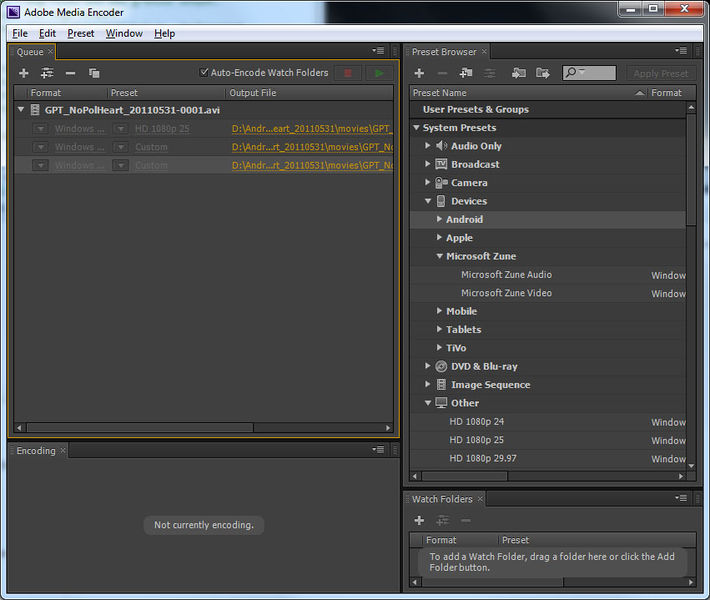Click the Add Source plus icon in Queue
Screen dimensions: 710x600
coord(24,73)
